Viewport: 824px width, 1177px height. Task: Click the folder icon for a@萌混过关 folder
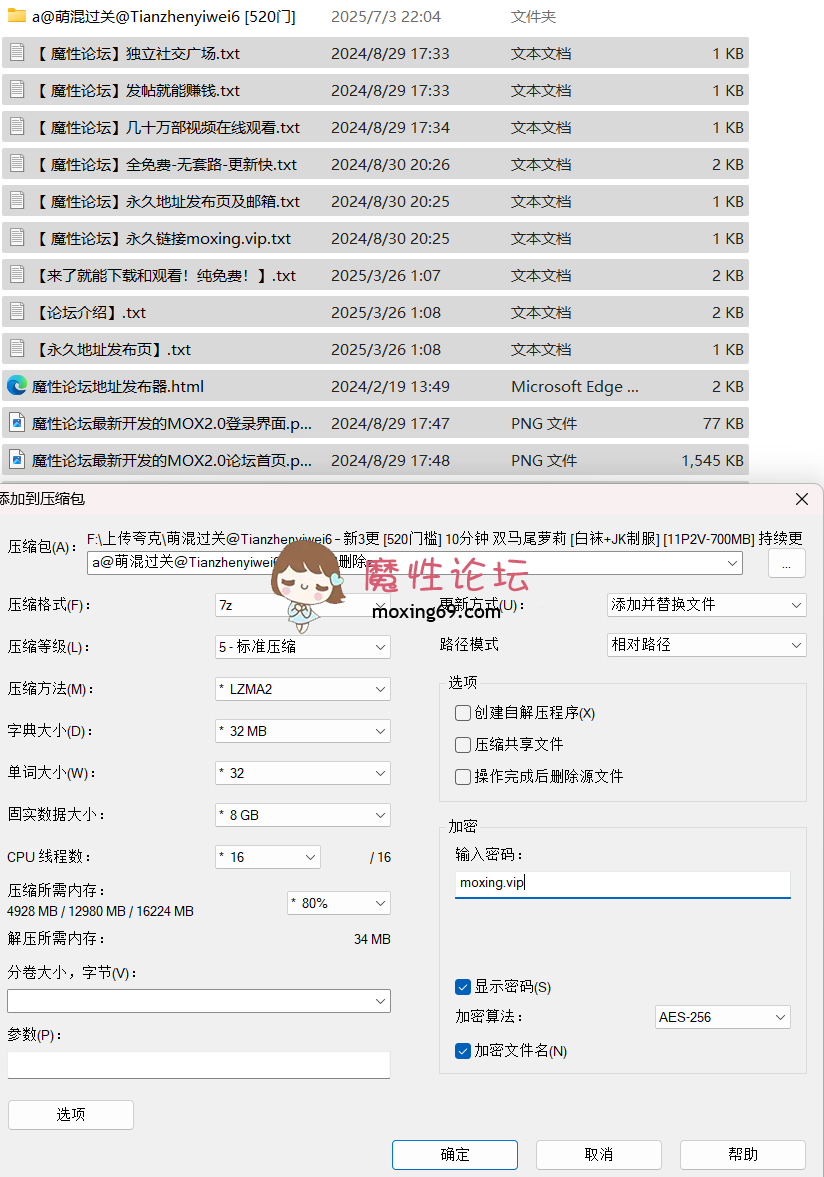pyautogui.click(x=17, y=16)
